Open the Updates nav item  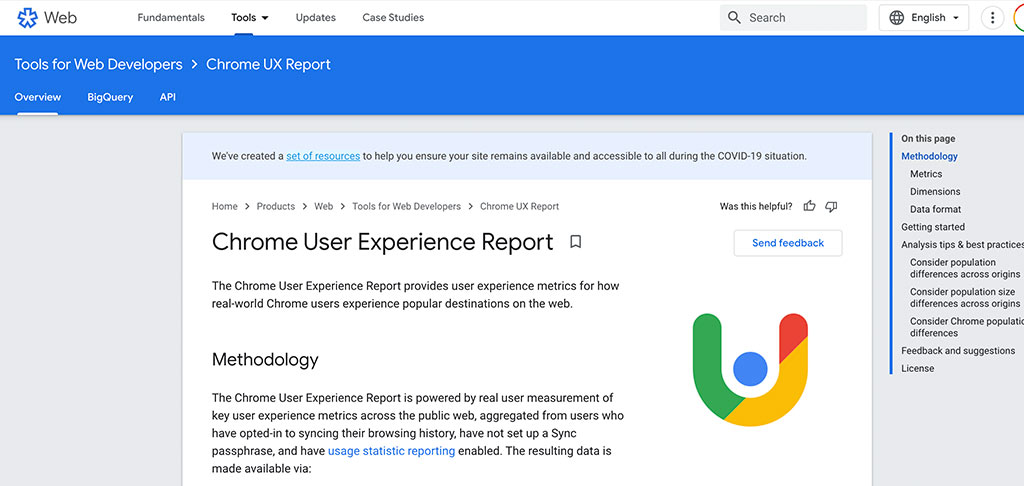pyautogui.click(x=315, y=18)
